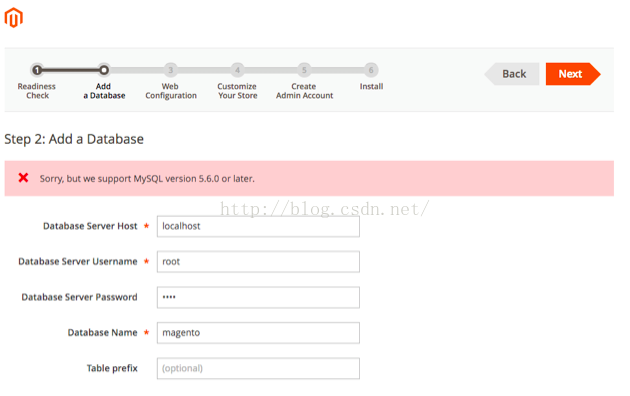Click the Database Server Host label

(90, 226)
